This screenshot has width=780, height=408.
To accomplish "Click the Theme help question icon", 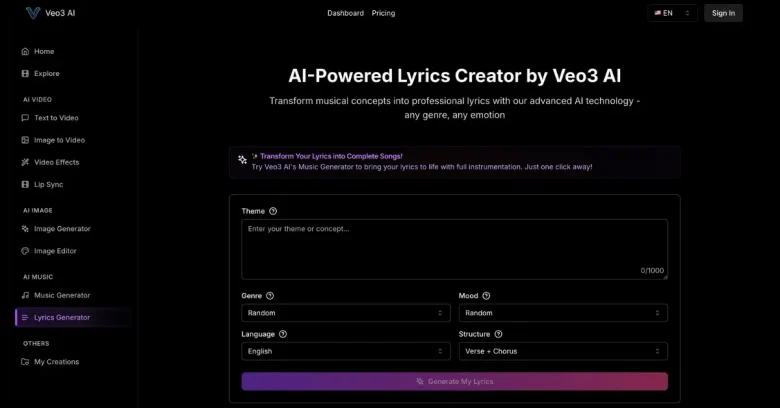I will point(273,211).
